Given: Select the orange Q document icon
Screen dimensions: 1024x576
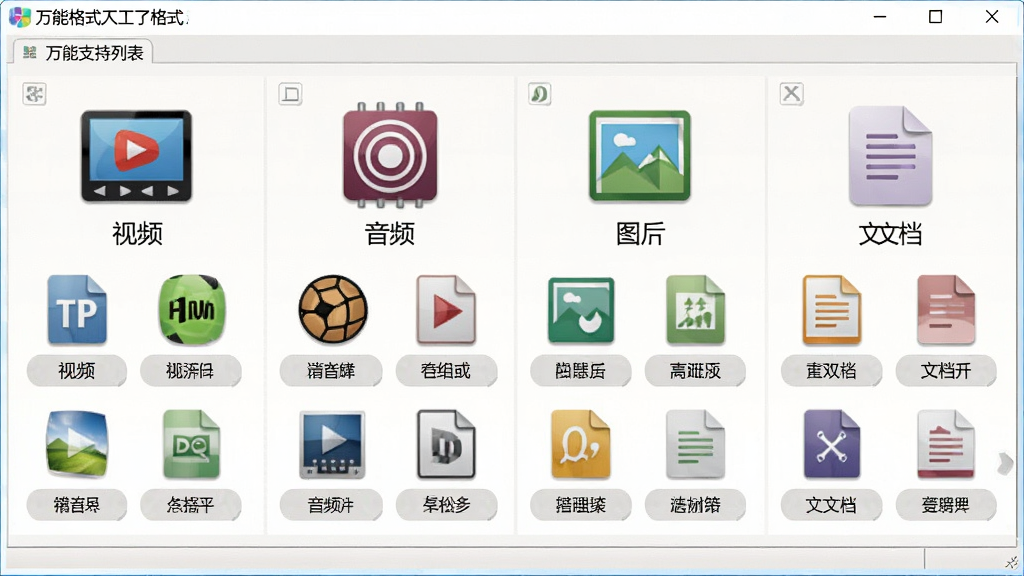Looking at the screenshot, I should pos(581,444).
